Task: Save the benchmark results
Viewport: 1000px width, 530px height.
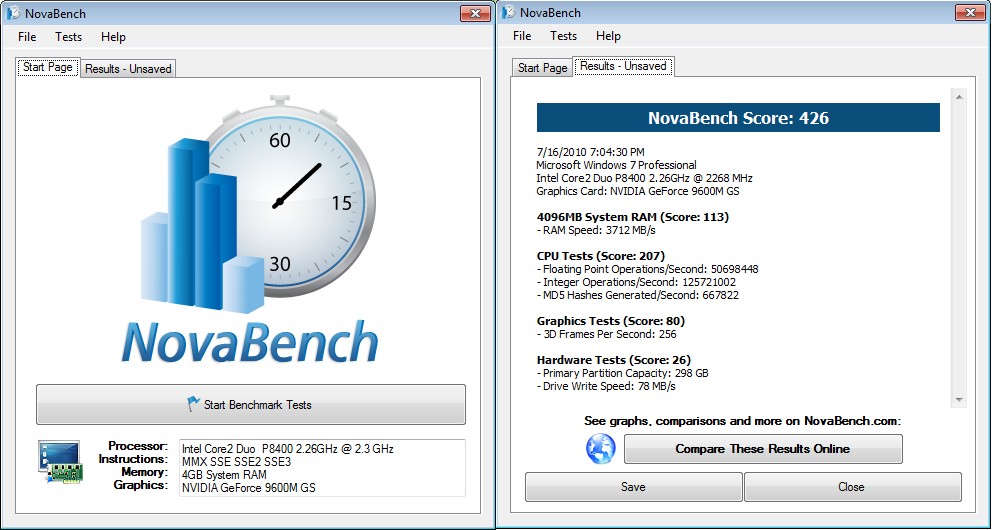Action: tap(633, 487)
